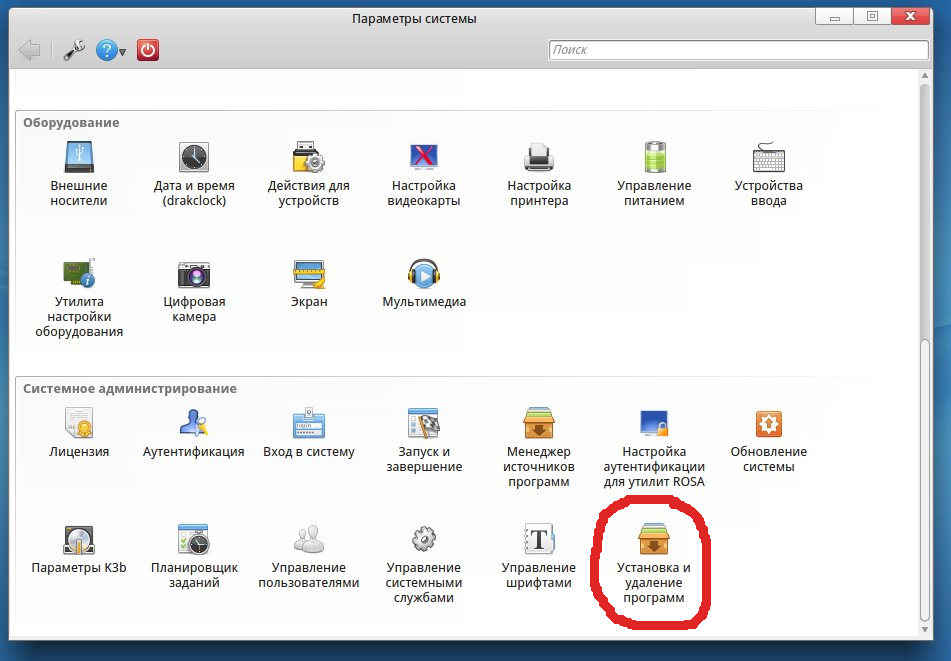
Task: Open Multimedia (Мультимедиа) settings
Action: point(424,284)
